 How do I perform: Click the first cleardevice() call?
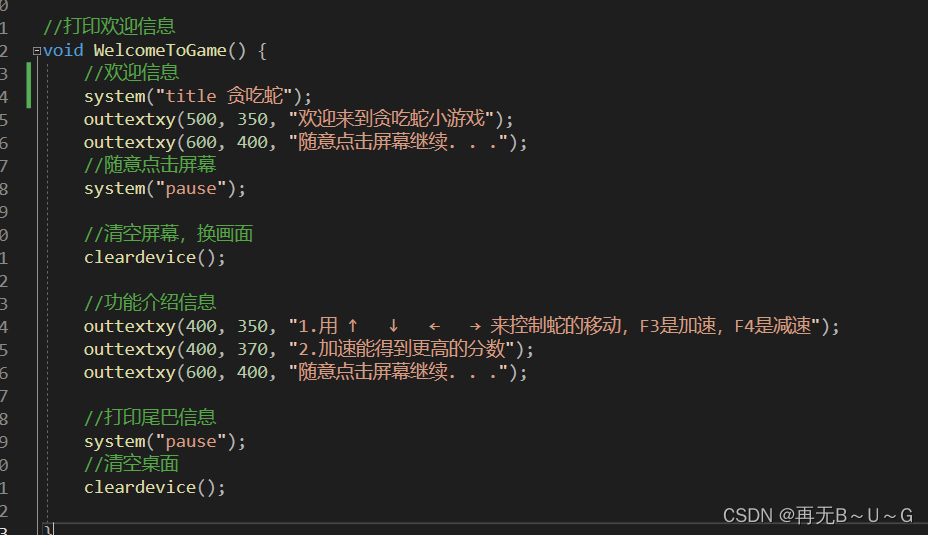point(154,257)
